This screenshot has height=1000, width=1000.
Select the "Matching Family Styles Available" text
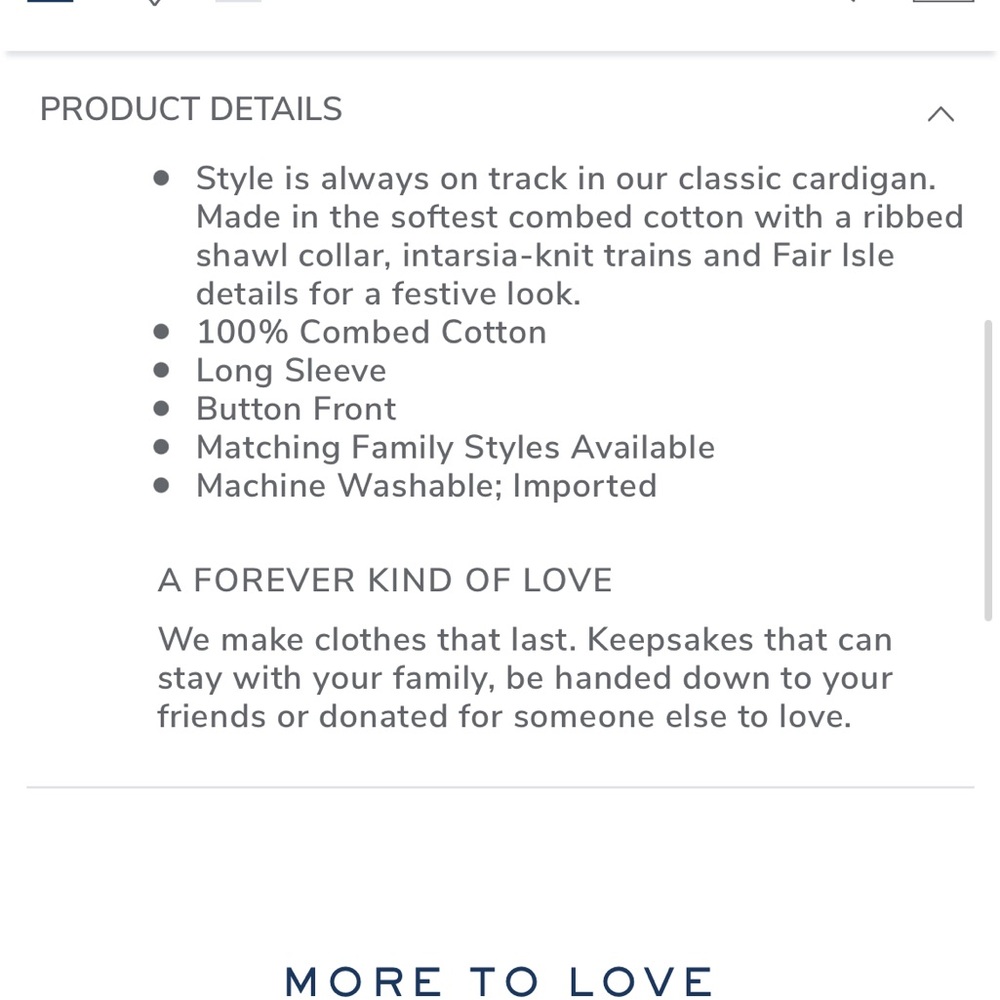(x=455, y=447)
